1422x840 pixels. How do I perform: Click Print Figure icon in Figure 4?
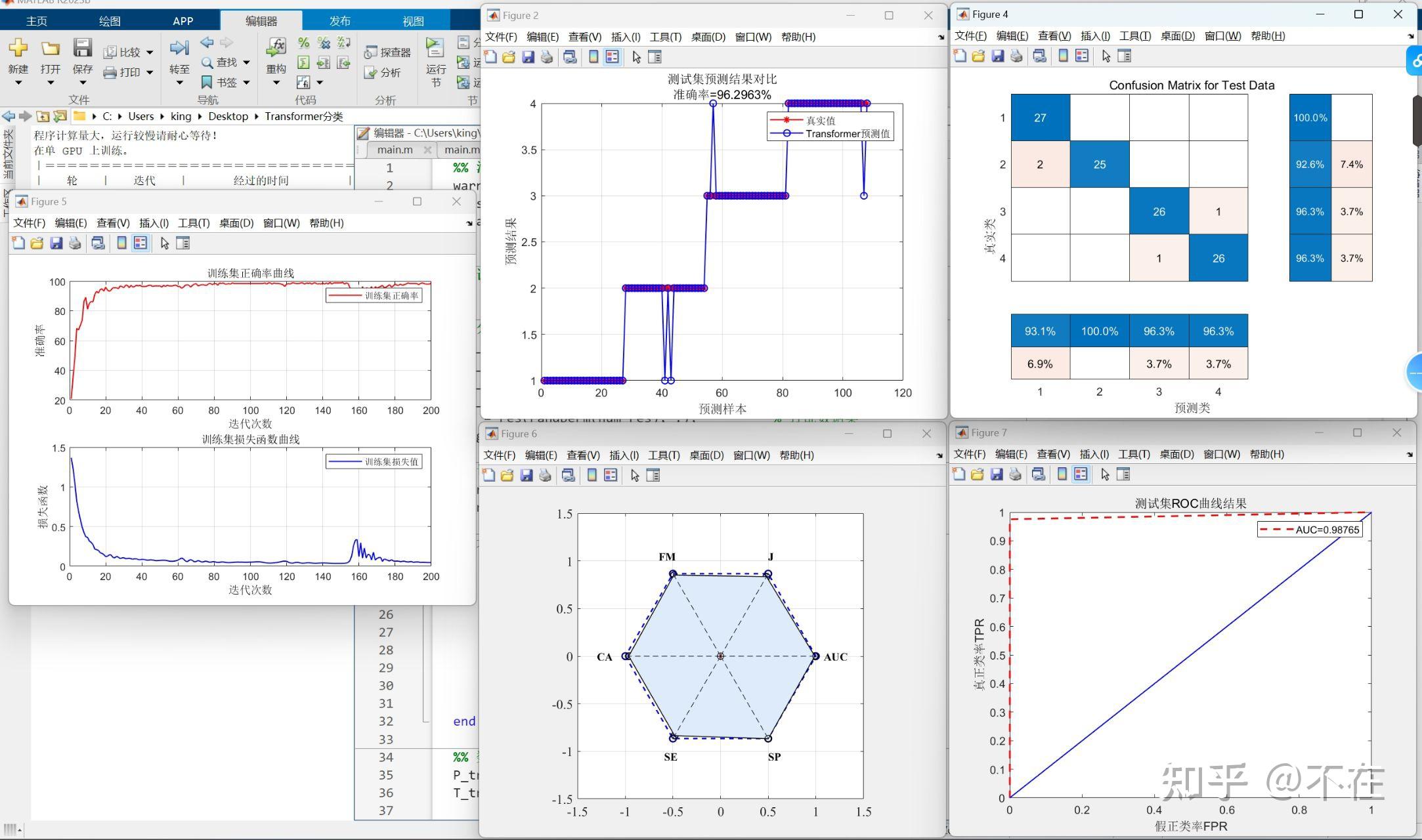[1016, 56]
